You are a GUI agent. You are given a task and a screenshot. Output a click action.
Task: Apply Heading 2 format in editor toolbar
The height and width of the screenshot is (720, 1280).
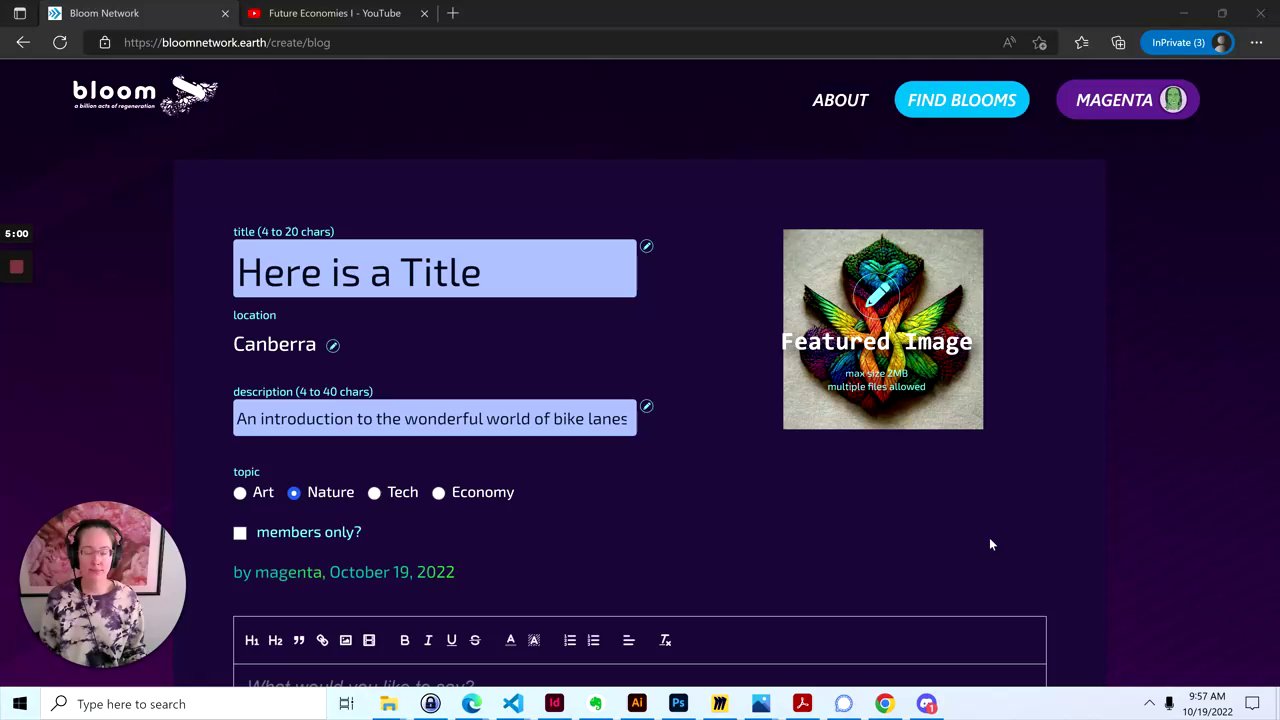[275, 640]
